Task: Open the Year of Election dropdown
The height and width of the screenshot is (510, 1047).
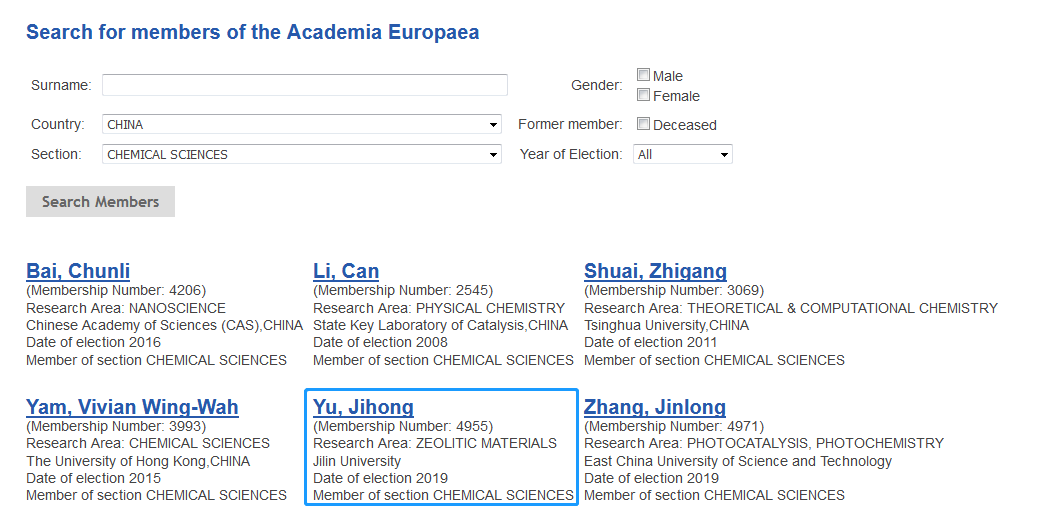Action: 682,155
